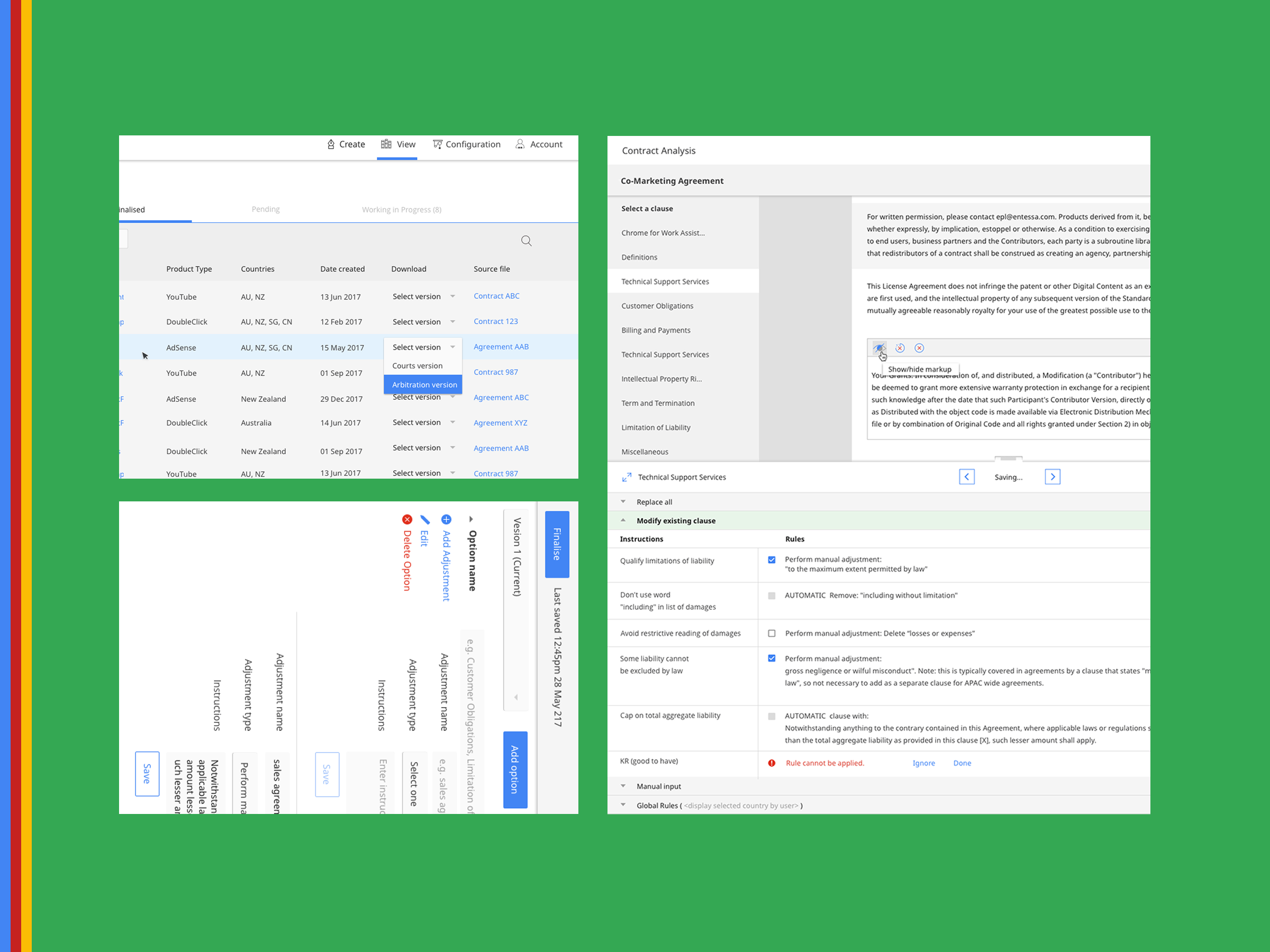Click the red Delete Option icon
The width and height of the screenshot is (1270, 952).
tap(407, 519)
